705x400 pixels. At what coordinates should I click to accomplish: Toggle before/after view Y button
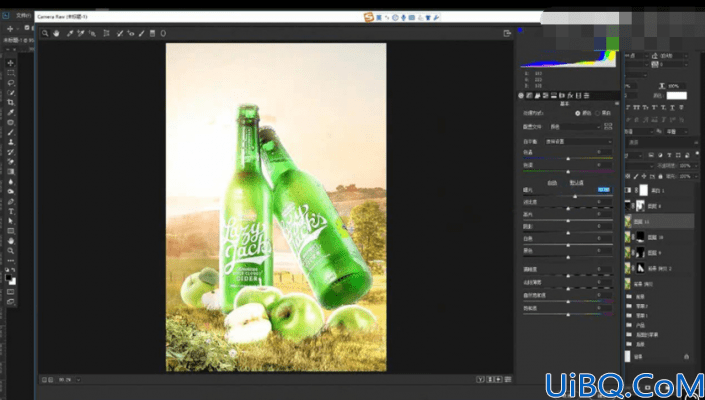coord(480,380)
